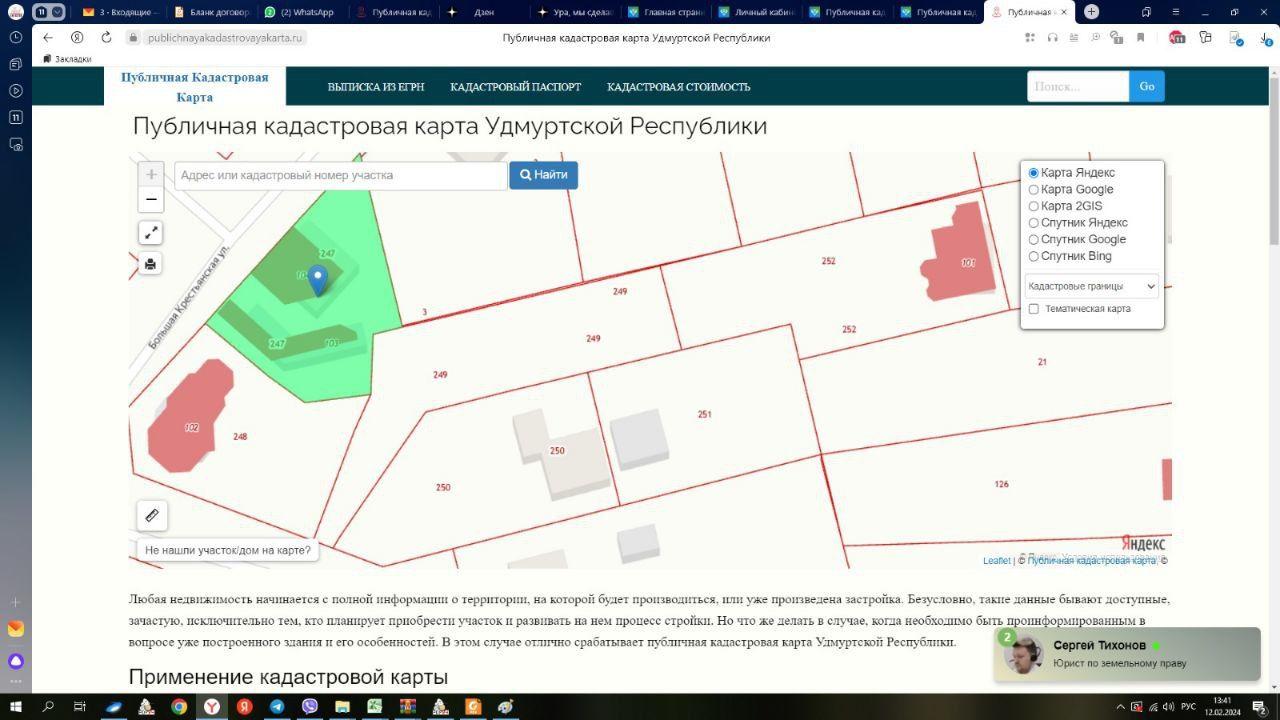Go back using browser back arrow
Screen dimensions: 1280x720
[48, 38]
